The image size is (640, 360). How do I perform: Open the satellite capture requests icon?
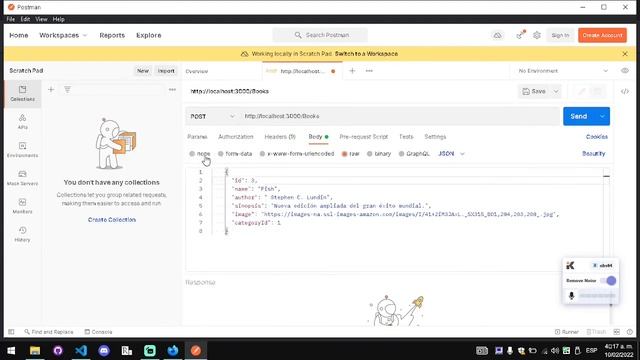point(520,36)
